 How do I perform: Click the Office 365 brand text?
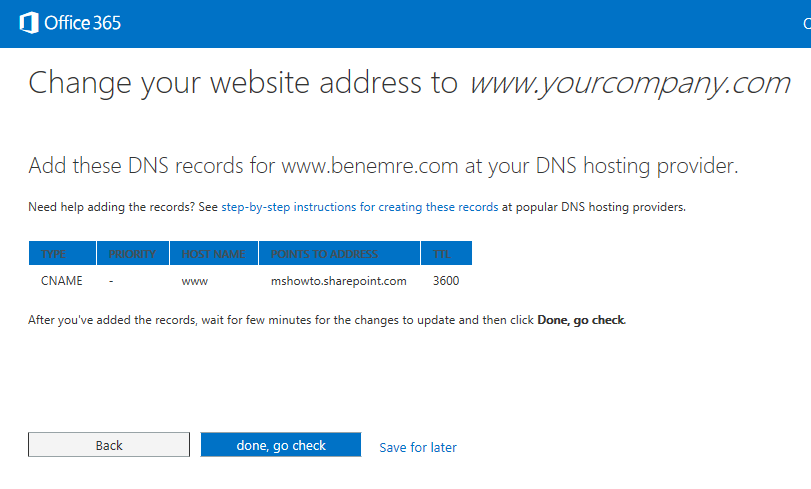(82, 23)
